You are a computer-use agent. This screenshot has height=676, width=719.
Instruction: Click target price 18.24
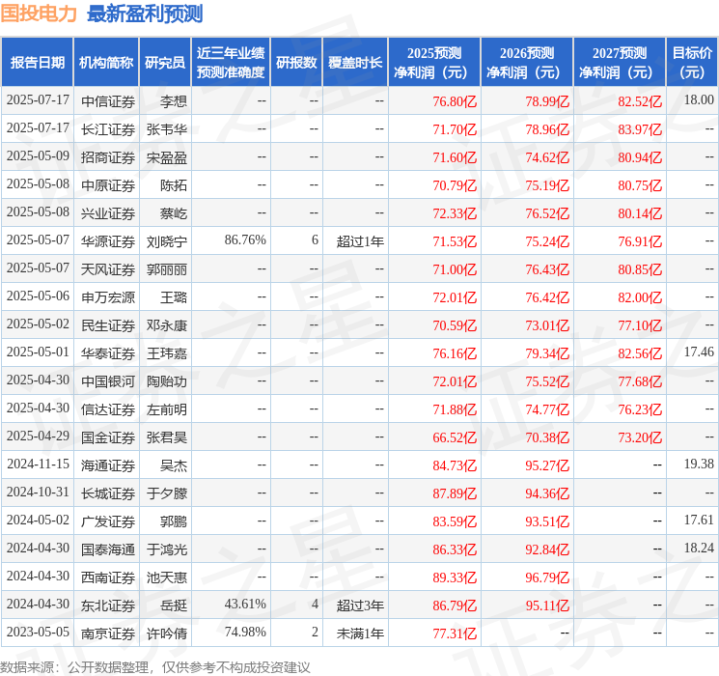coord(699,548)
